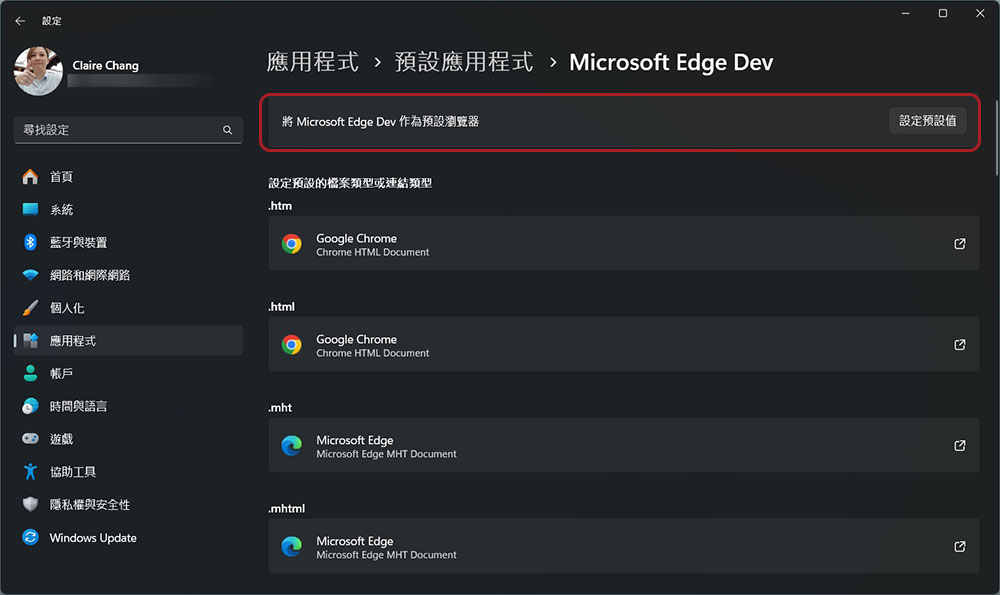1000x595 pixels.
Task: Click the Edge icon in the .mht row
Action: click(x=291, y=445)
